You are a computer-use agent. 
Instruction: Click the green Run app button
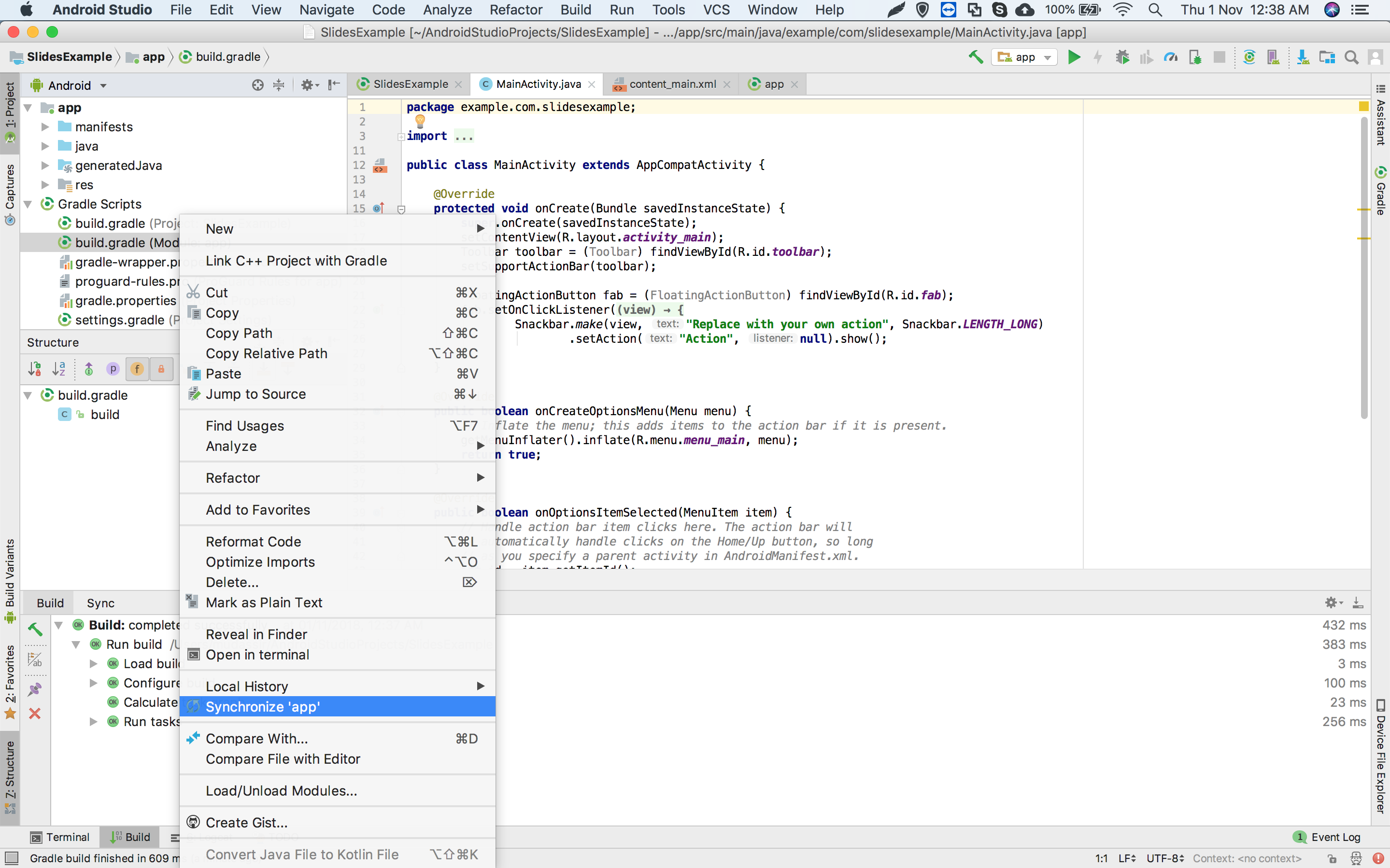tap(1074, 57)
